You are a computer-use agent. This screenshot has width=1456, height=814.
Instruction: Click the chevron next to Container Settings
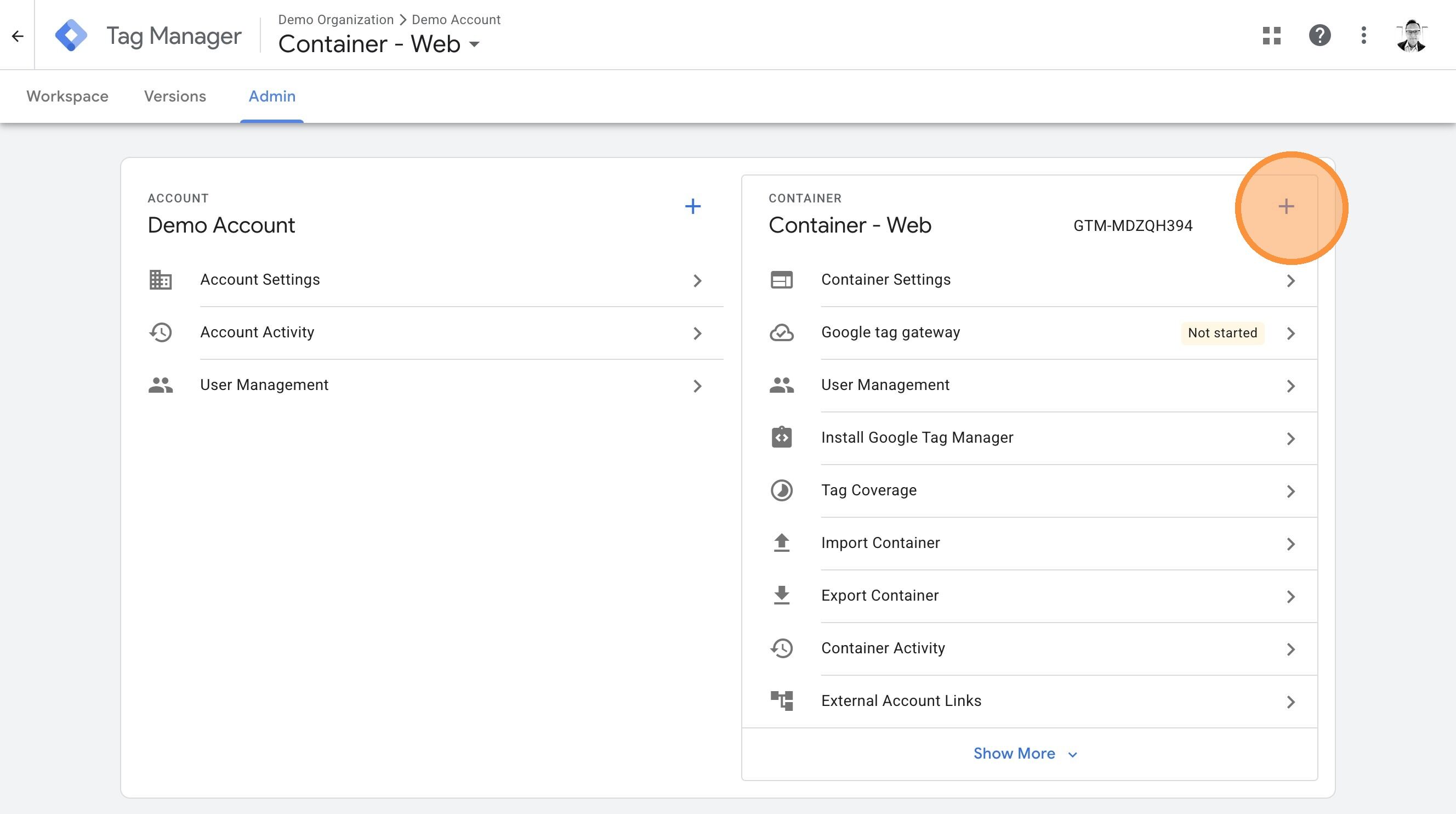[1290, 281]
